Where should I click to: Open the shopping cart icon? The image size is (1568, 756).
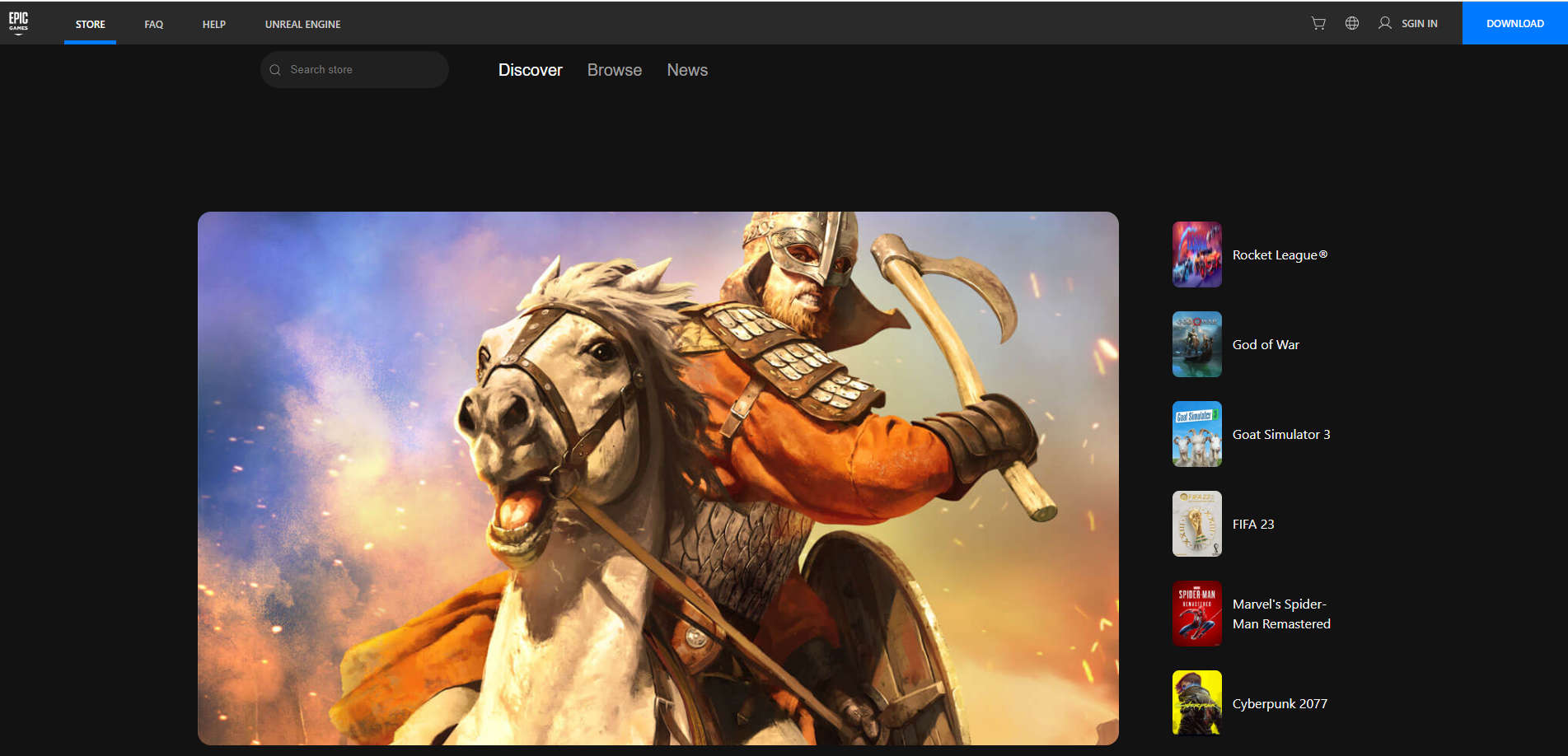click(x=1318, y=23)
